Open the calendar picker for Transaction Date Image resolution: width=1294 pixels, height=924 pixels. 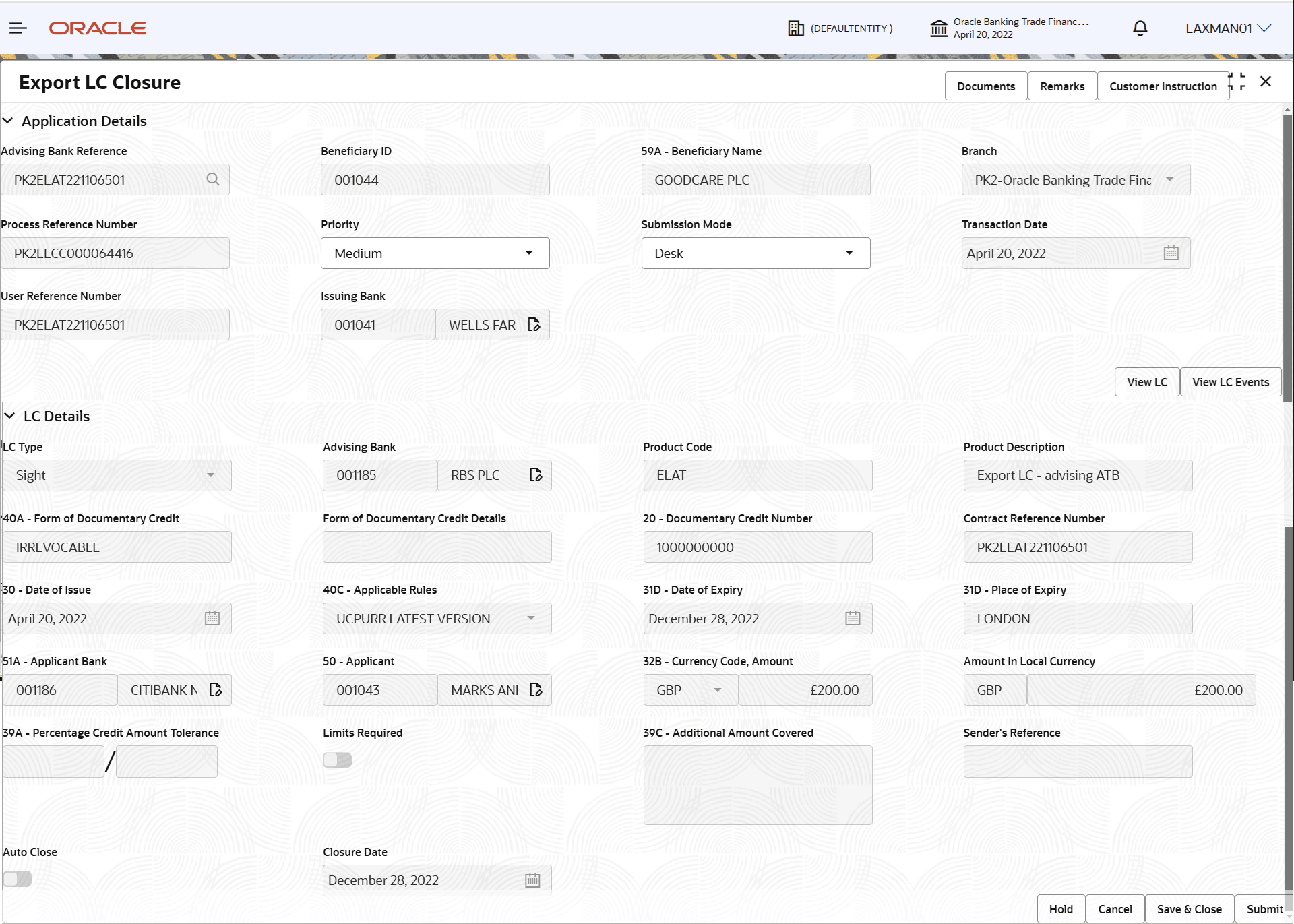point(1171,253)
